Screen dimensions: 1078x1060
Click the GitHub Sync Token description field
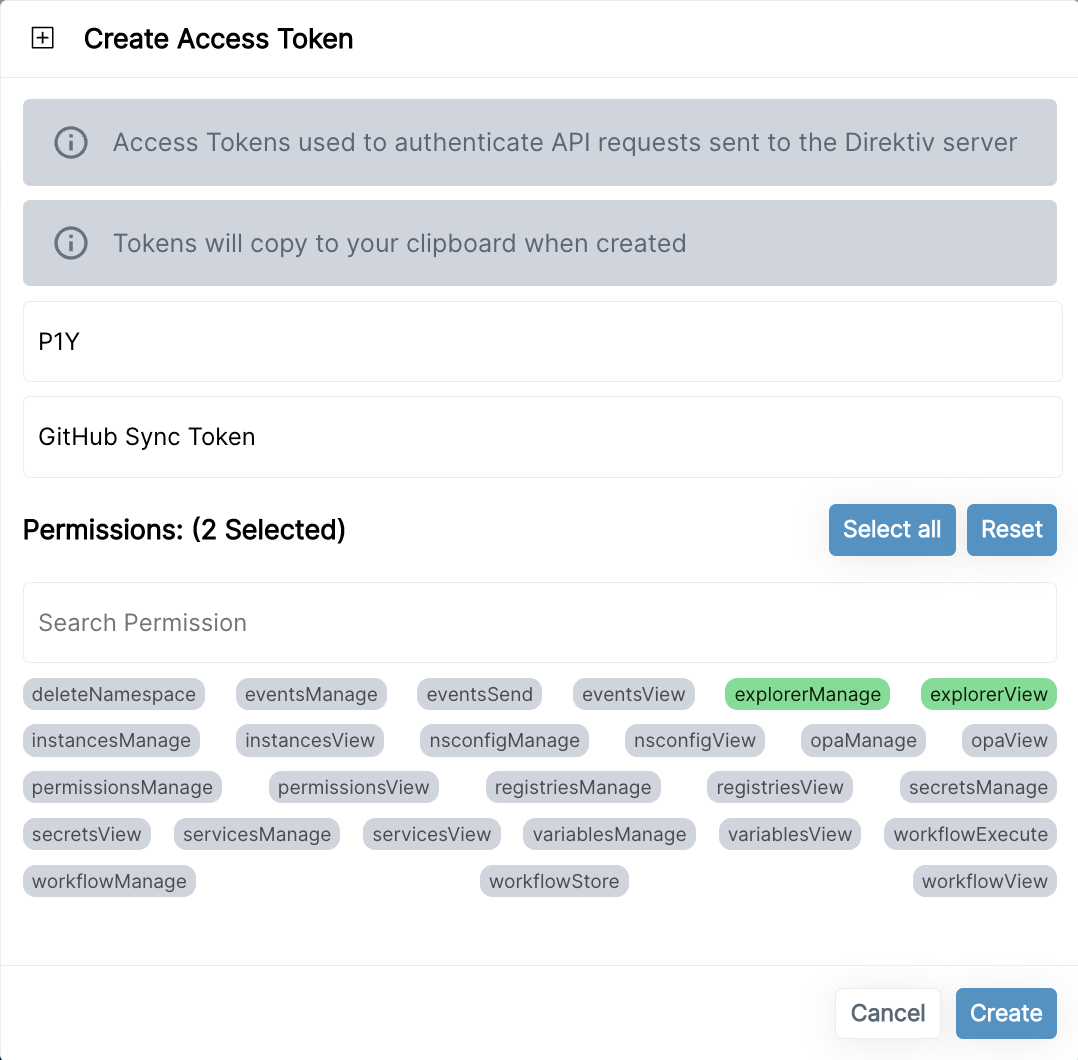tap(542, 437)
